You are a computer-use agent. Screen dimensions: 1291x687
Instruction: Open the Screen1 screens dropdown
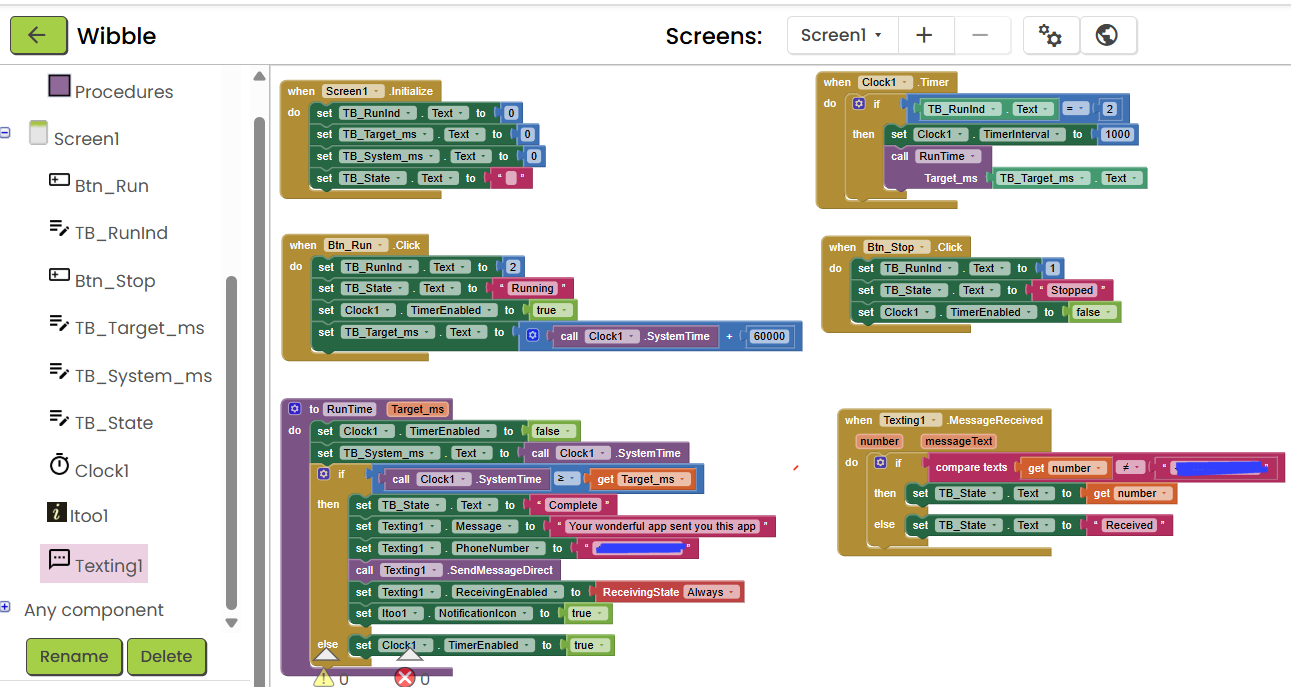(841, 35)
